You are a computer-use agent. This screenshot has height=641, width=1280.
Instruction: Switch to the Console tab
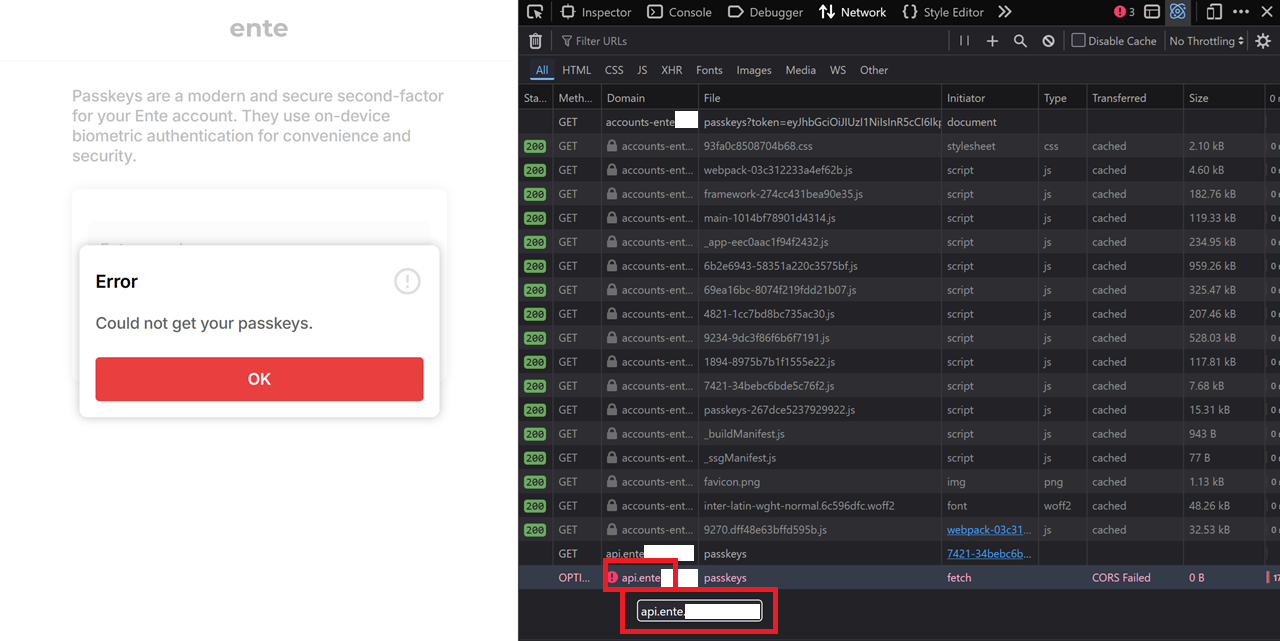(x=680, y=12)
